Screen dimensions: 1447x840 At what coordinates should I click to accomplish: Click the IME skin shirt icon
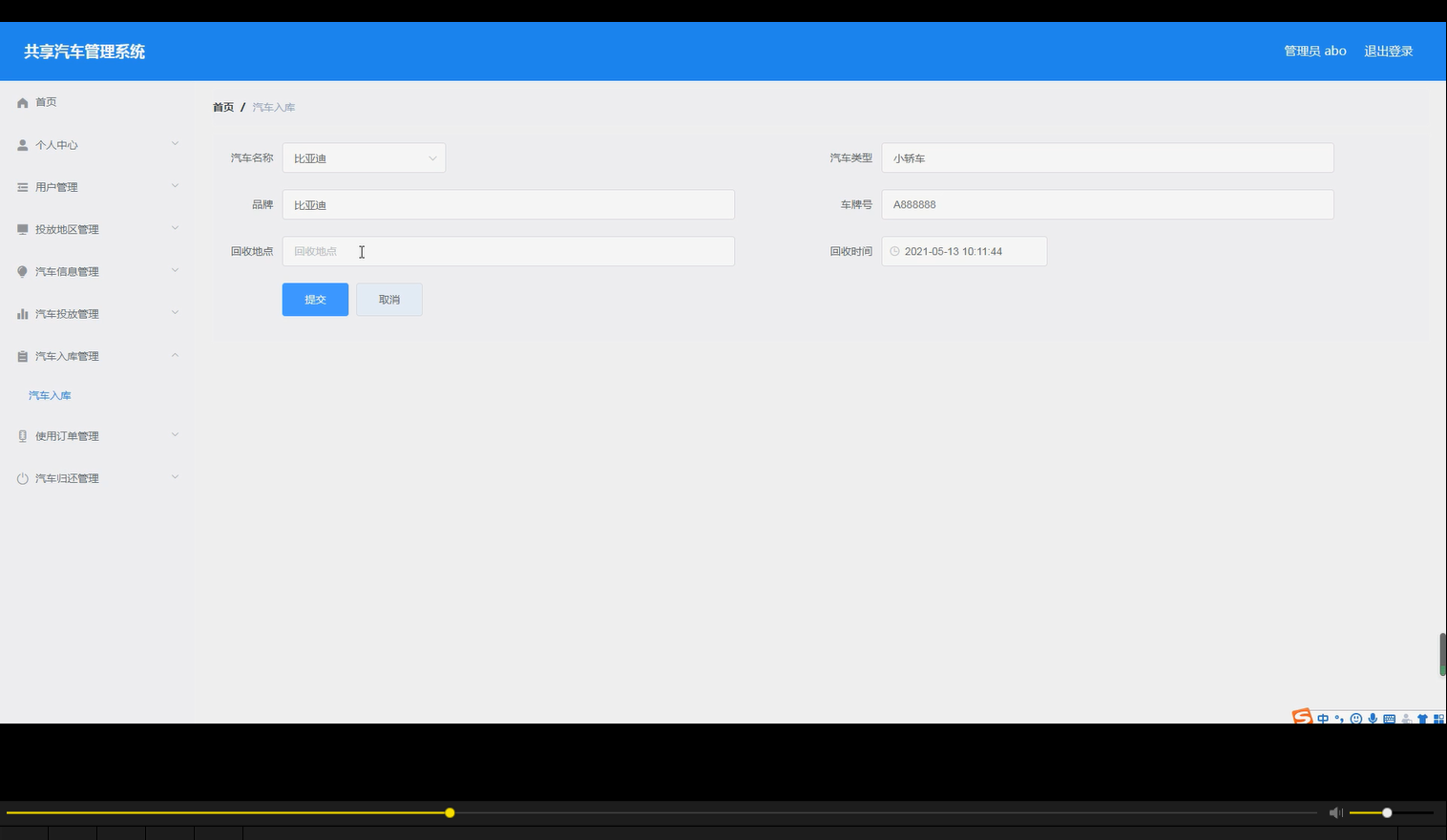[1422, 719]
